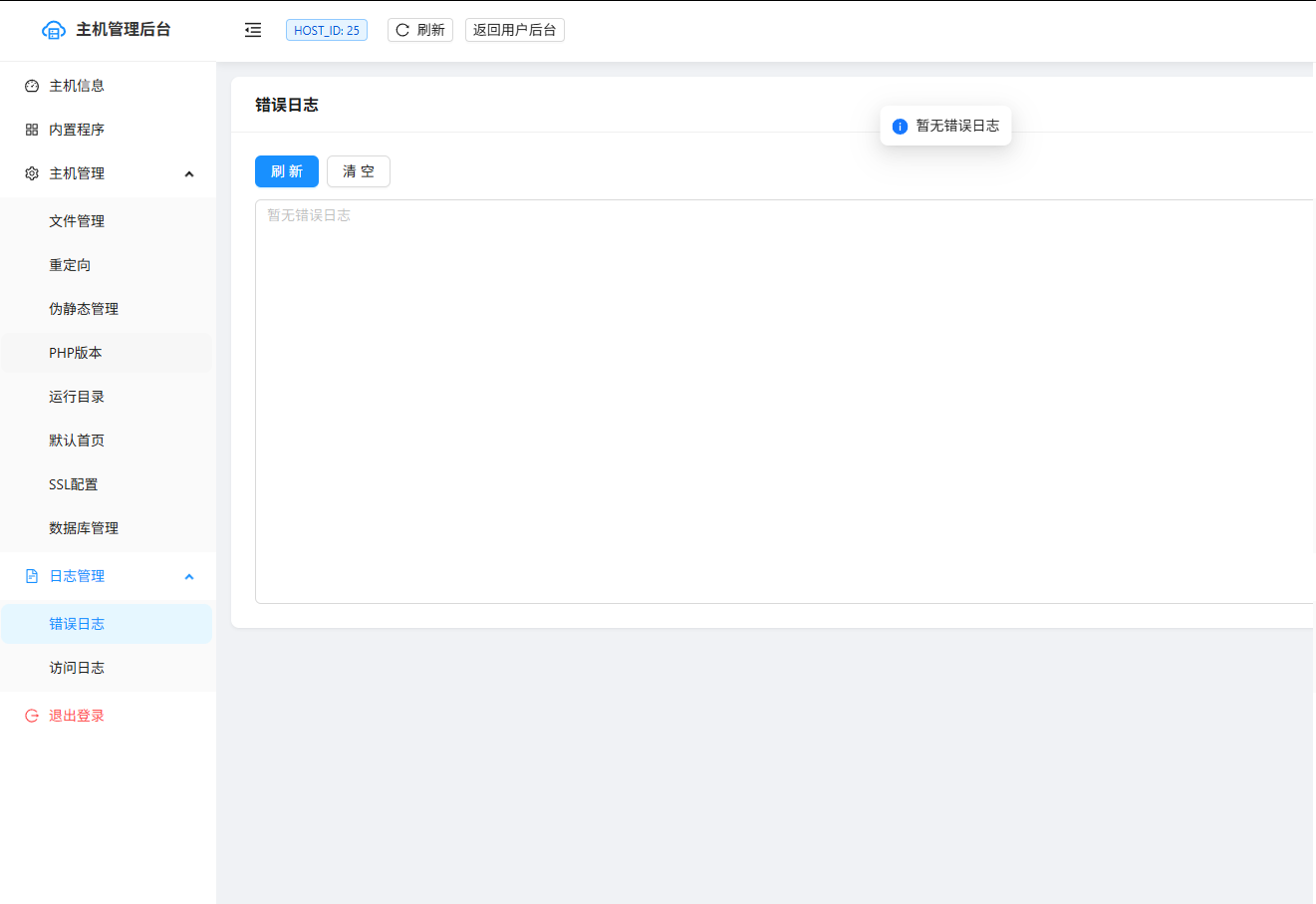This screenshot has height=904, width=1316.
Task: Select the 错误日志 sidebar entry
Action: coord(76,623)
